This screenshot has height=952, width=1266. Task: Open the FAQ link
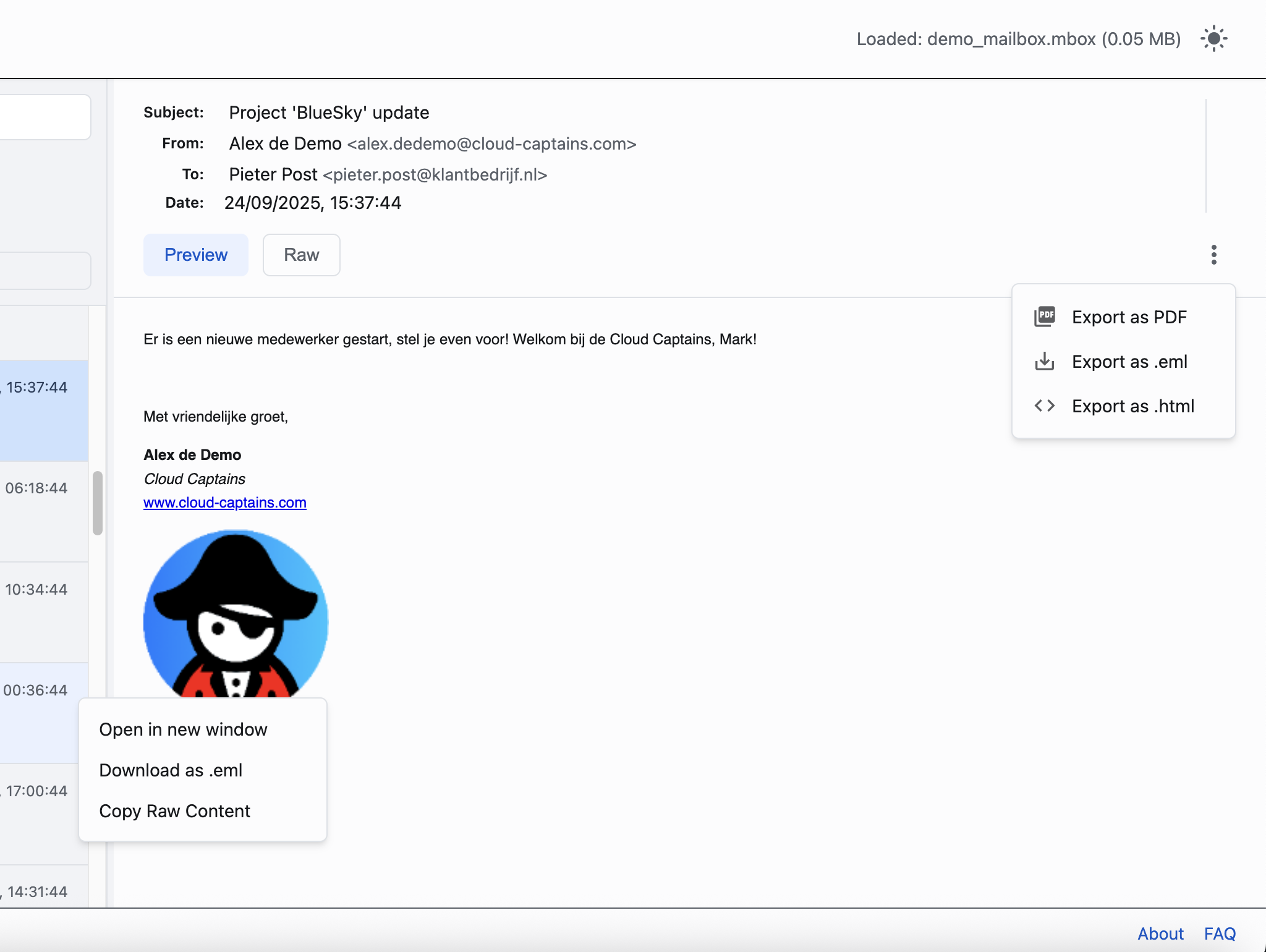point(1219,933)
